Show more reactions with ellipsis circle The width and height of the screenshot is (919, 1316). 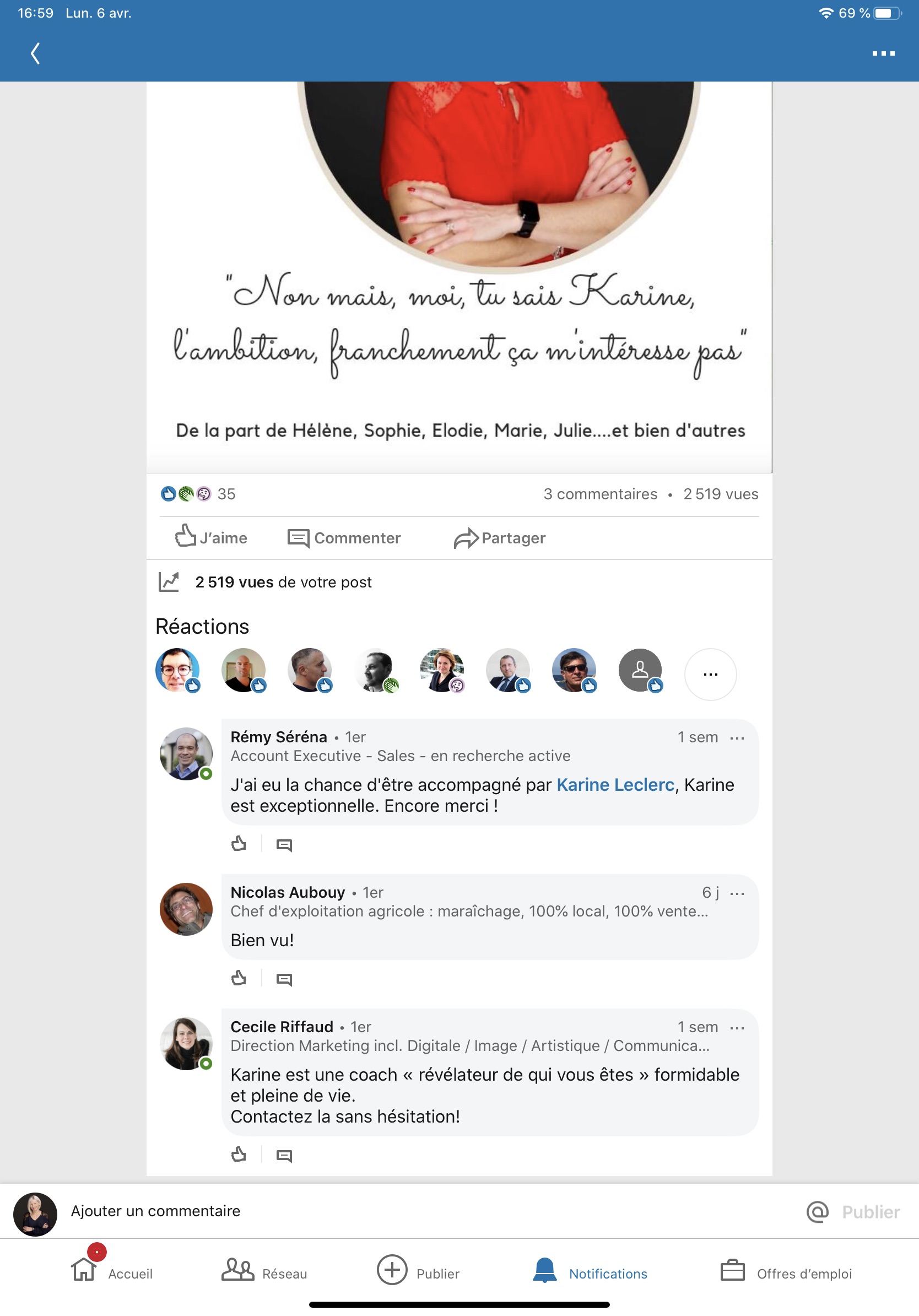[710, 674]
